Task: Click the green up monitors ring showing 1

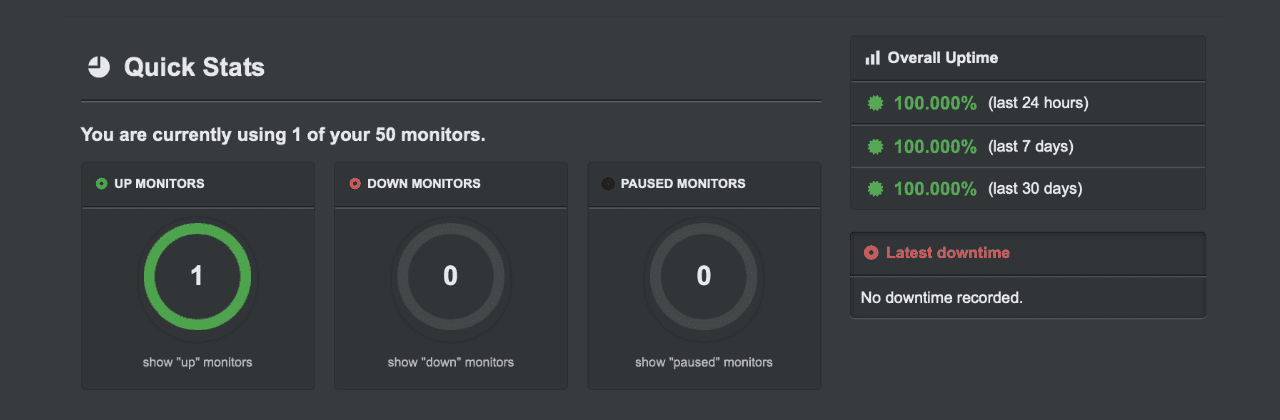Action: 197,276
